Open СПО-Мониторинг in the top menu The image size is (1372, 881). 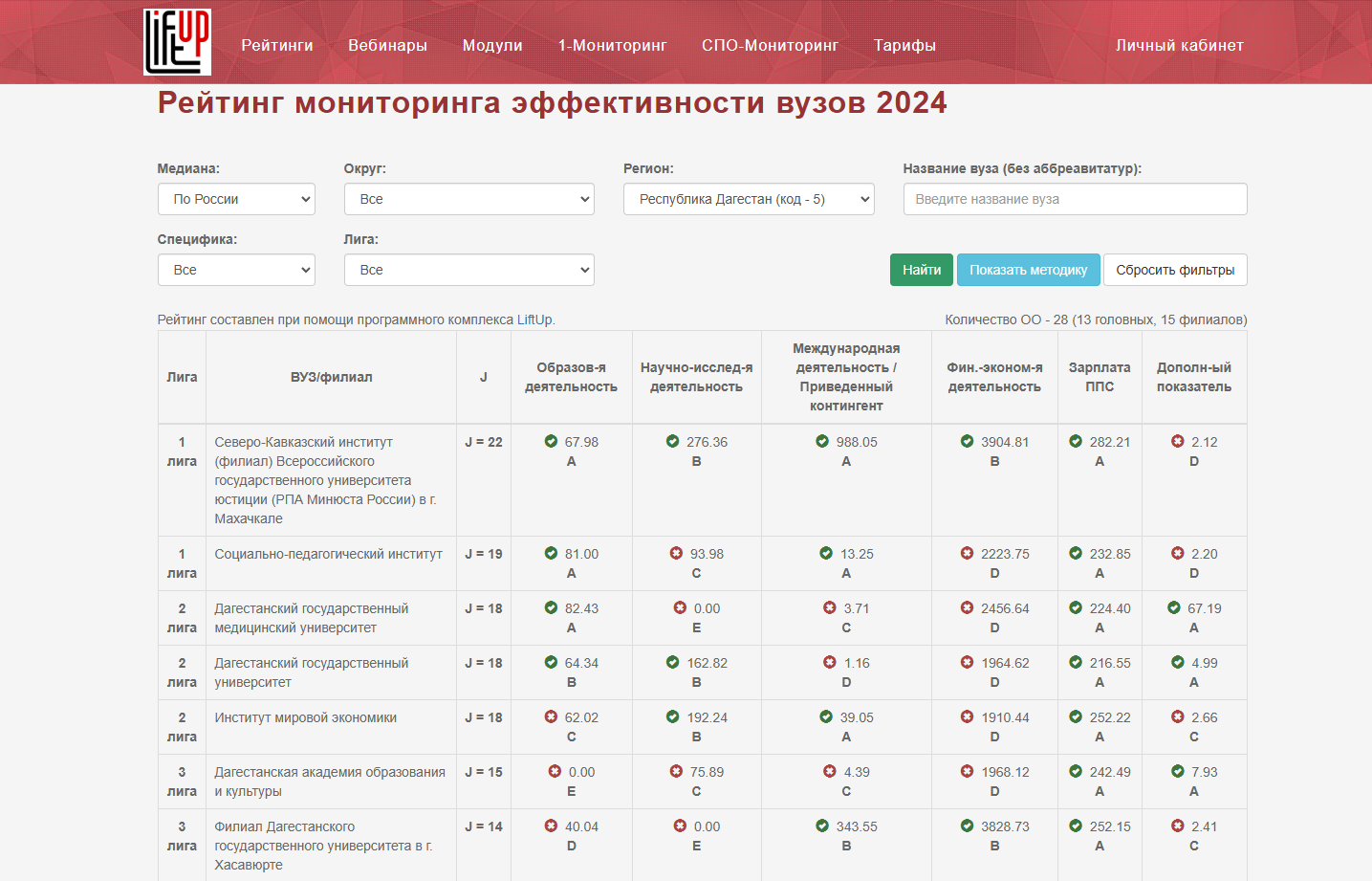click(770, 45)
